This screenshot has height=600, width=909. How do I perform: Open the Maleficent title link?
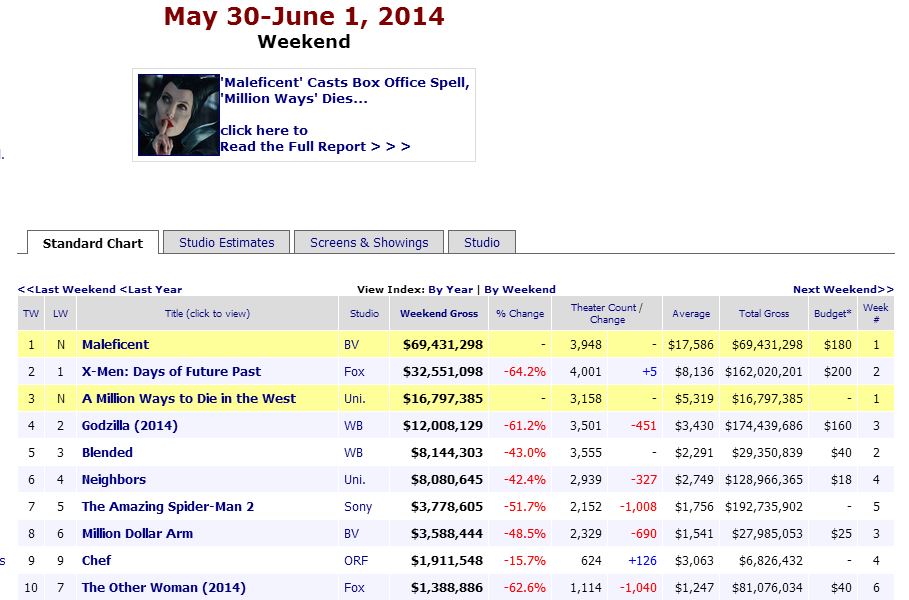(115, 344)
